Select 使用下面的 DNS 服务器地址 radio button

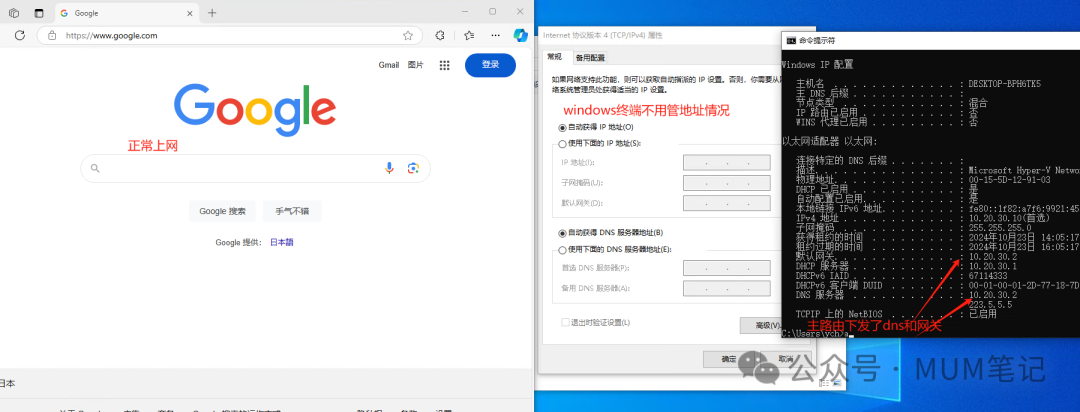click(x=562, y=249)
